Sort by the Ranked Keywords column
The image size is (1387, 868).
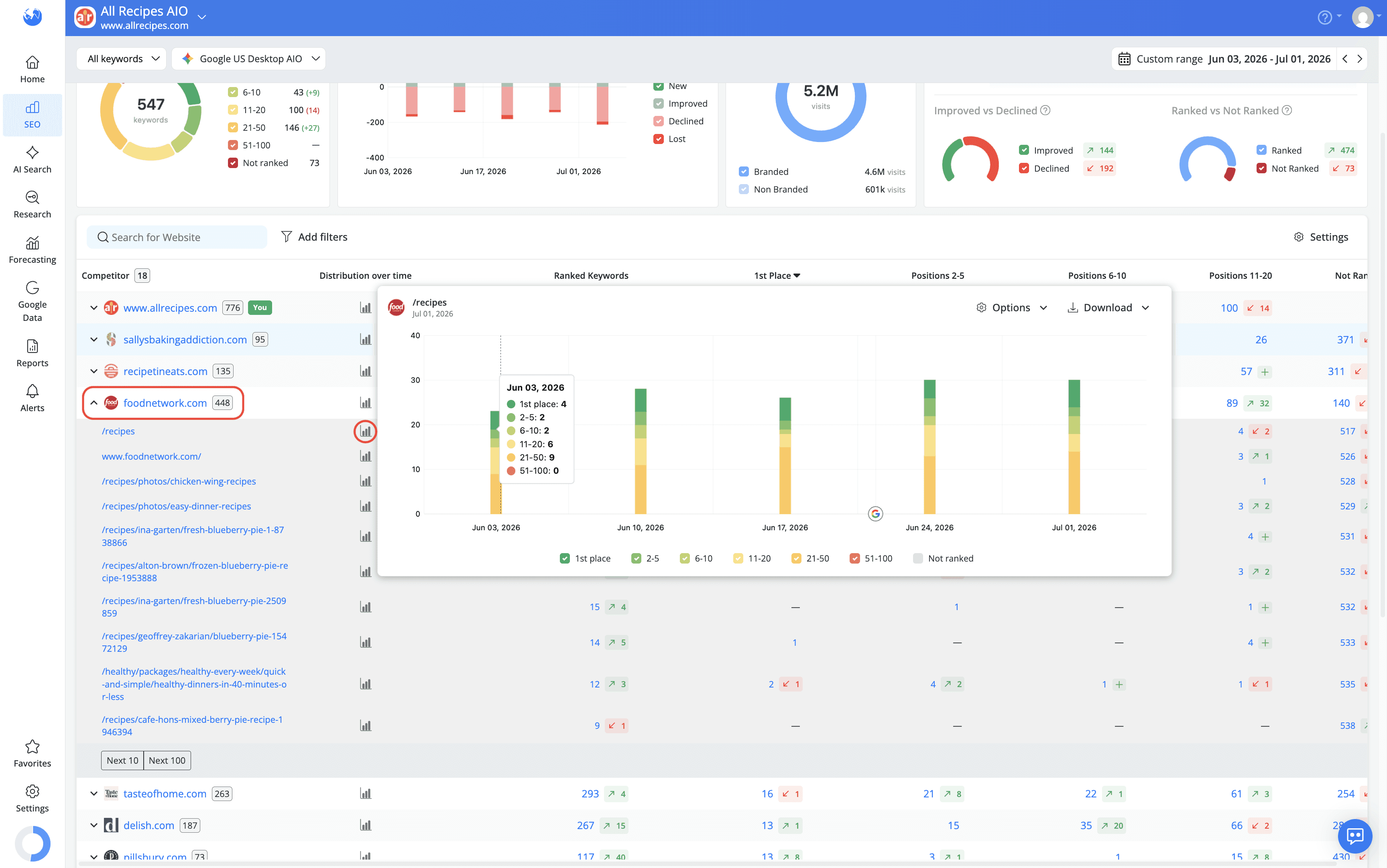click(591, 276)
